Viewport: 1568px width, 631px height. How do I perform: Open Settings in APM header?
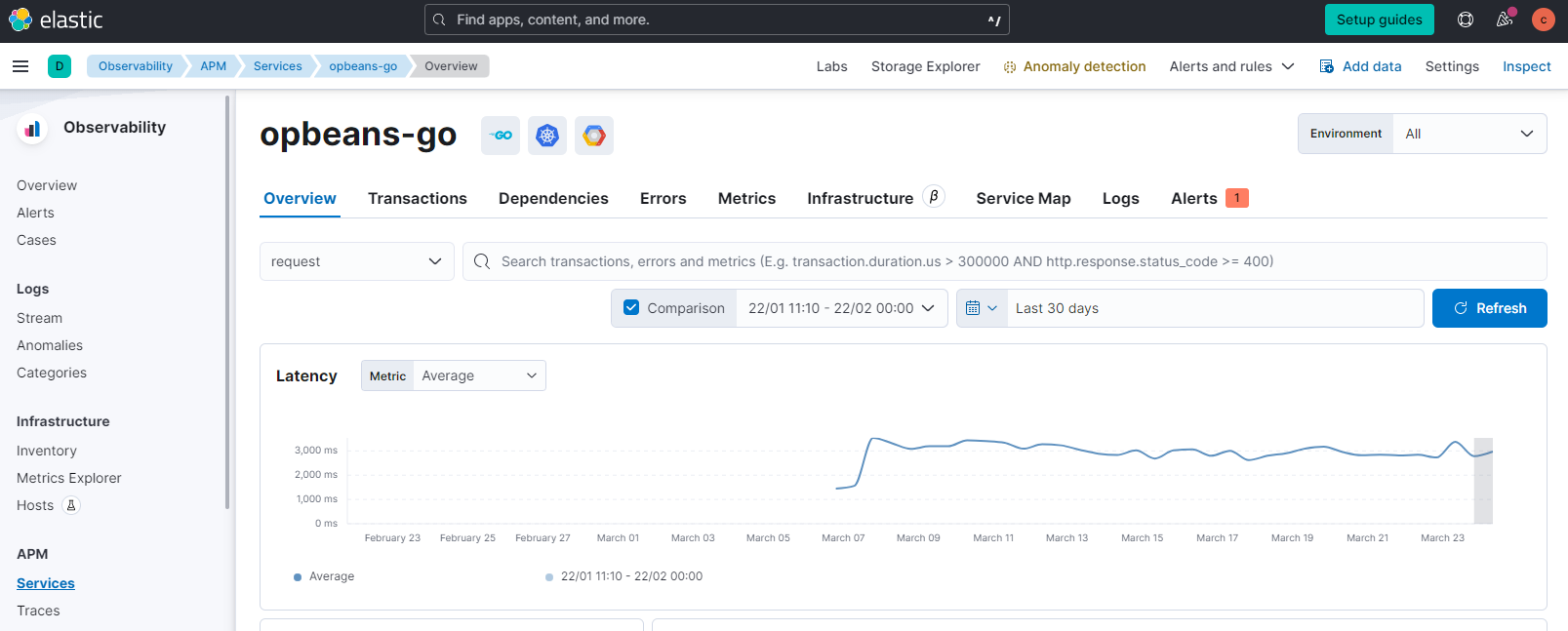pyautogui.click(x=1452, y=66)
